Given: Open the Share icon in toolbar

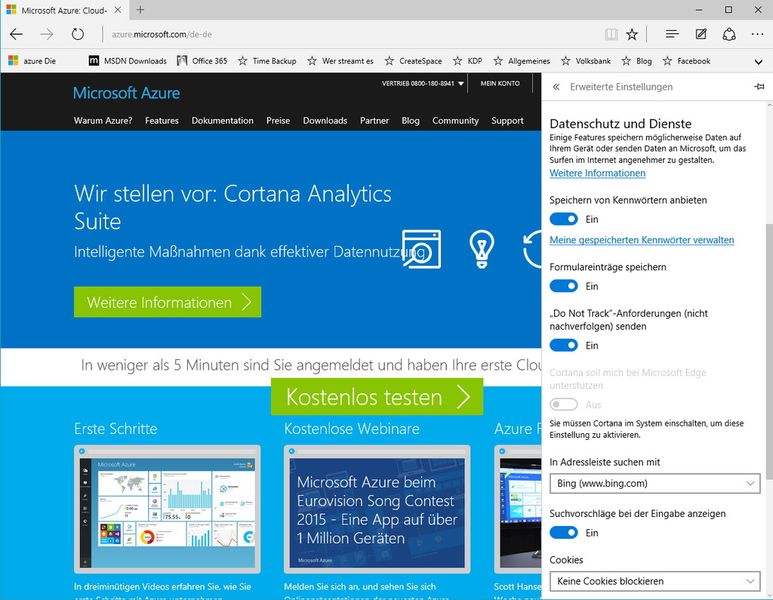Looking at the screenshot, I should point(729,34).
